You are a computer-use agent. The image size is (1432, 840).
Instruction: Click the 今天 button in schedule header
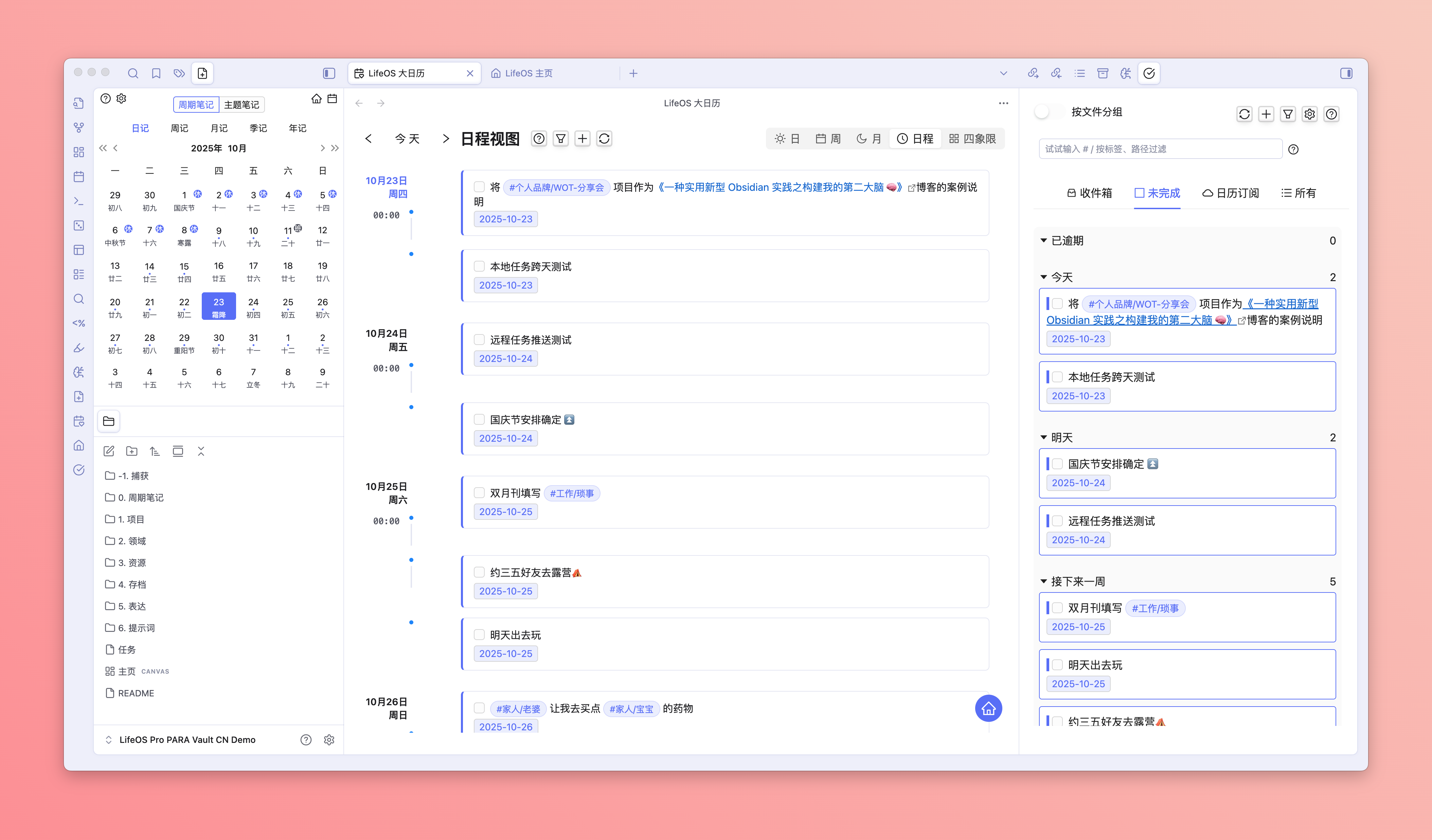(407, 139)
